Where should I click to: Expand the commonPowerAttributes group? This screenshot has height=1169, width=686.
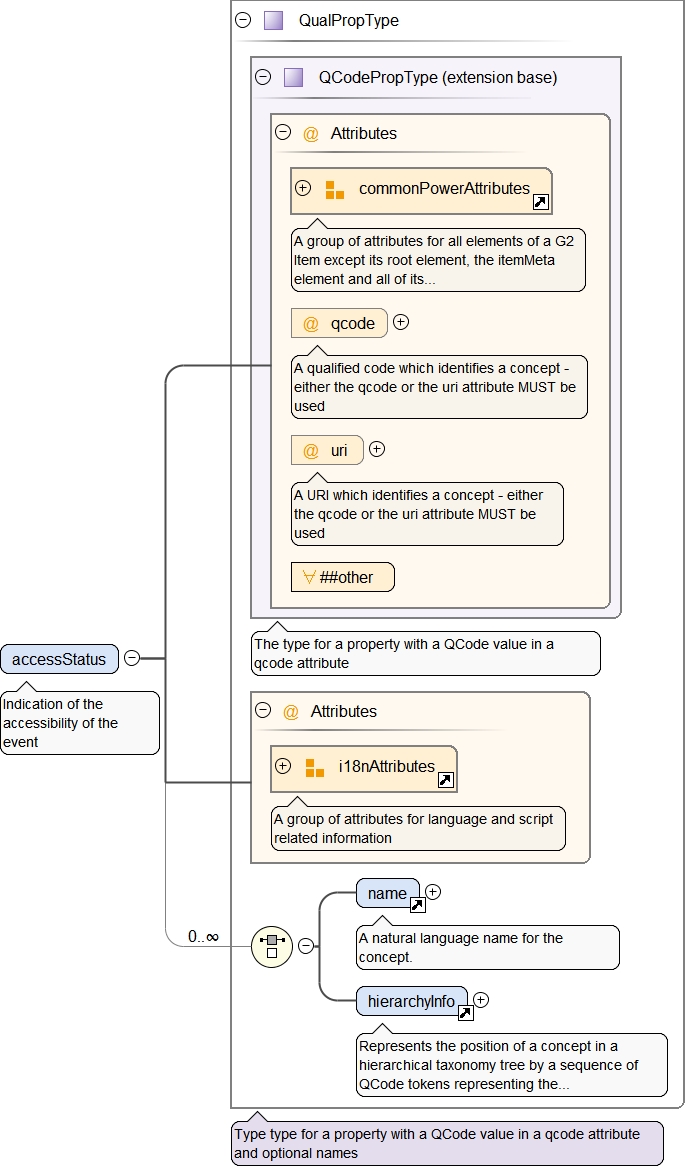[x=303, y=188]
